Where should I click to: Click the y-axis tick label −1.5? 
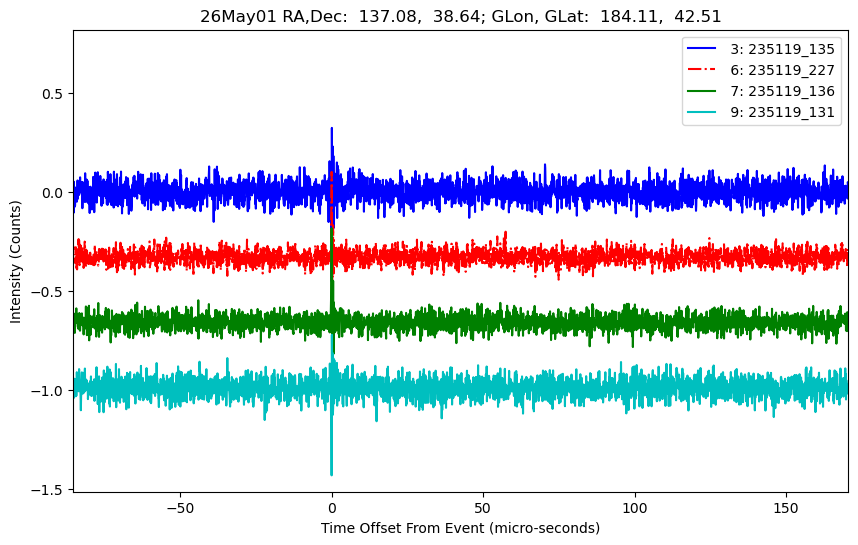coord(48,490)
